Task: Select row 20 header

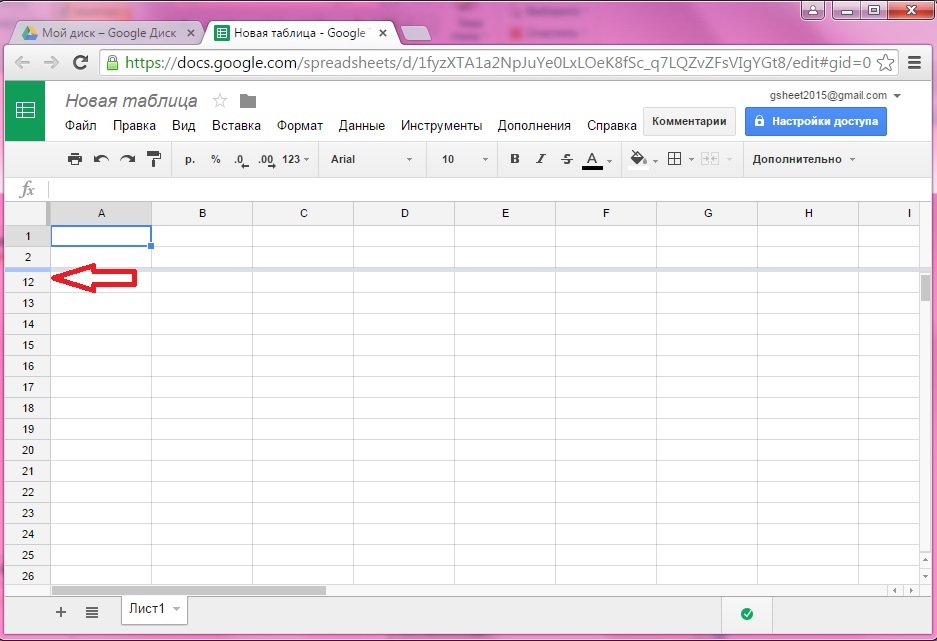Action: [28, 450]
